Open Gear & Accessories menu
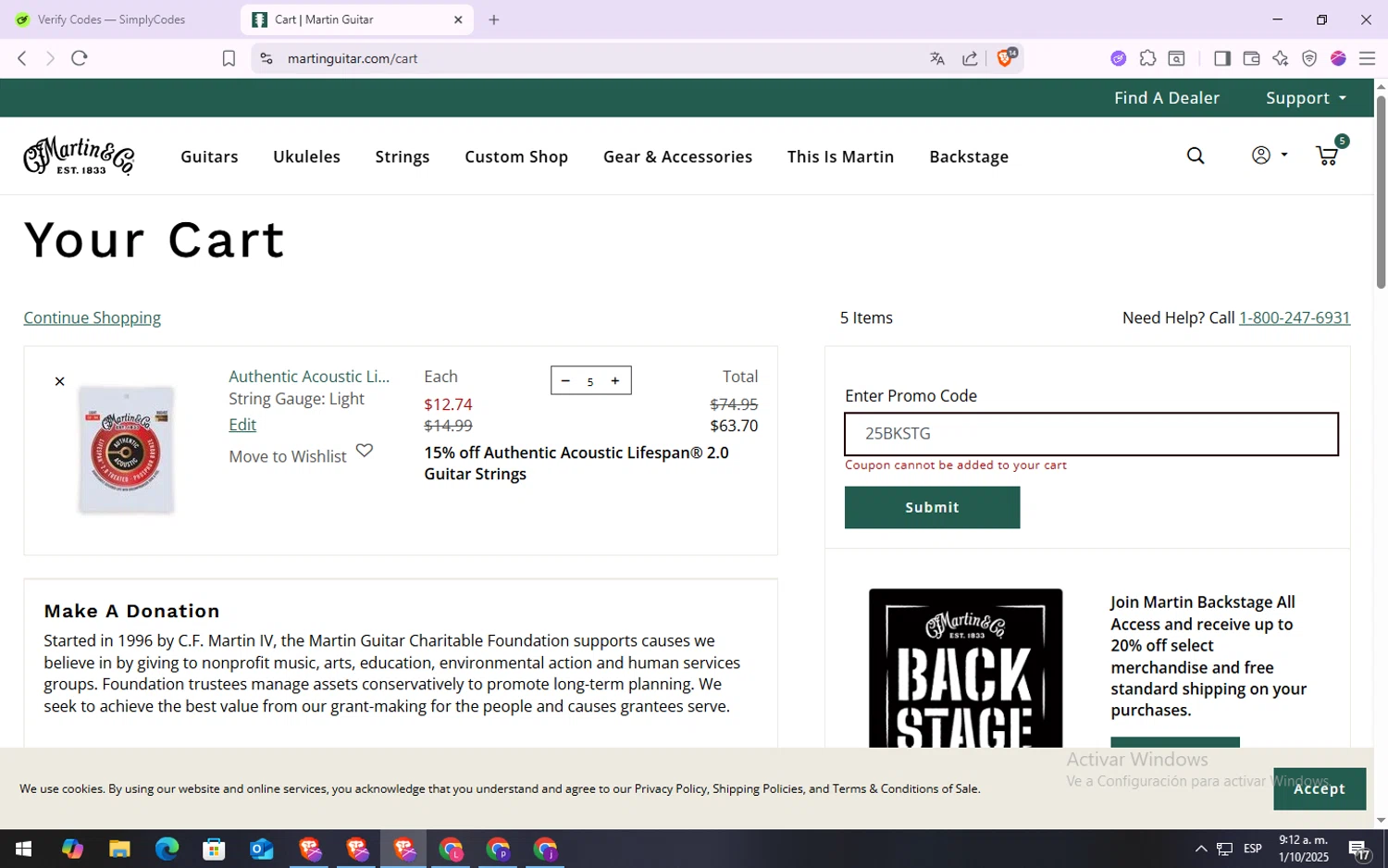1388x868 pixels. pyautogui.click(x=677, y=156)
